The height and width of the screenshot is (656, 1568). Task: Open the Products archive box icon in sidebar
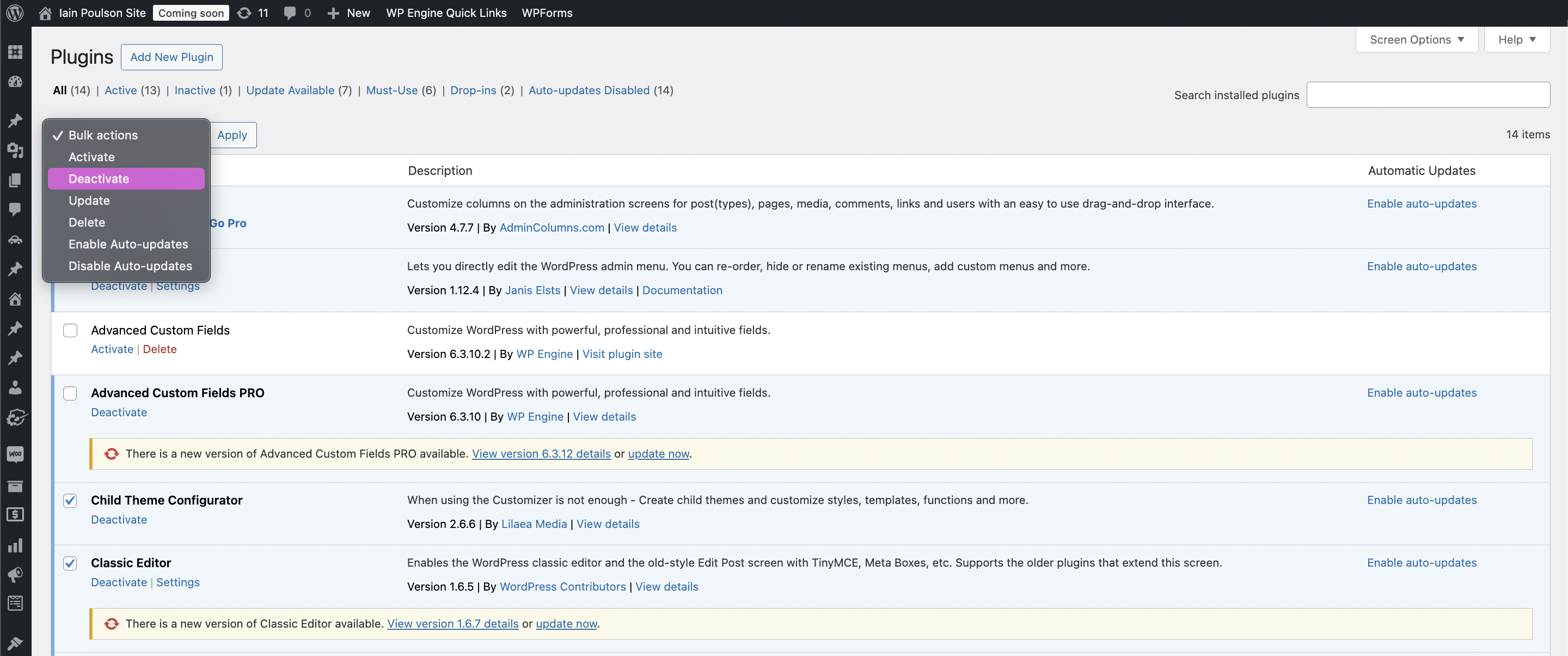pos(15,485)
